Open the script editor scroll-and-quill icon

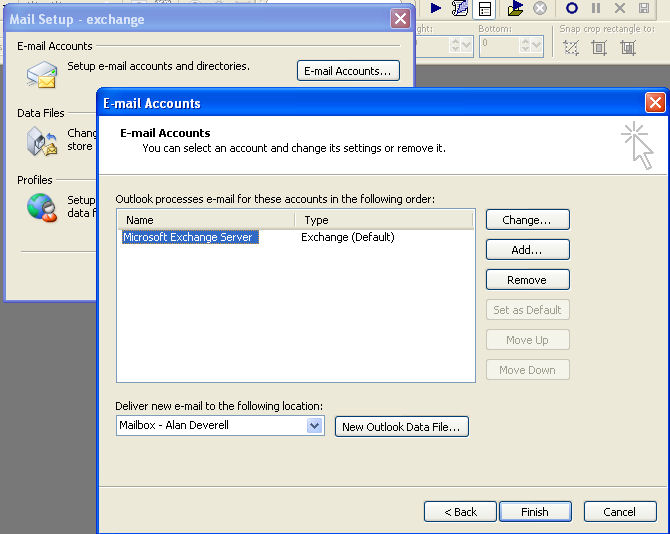[x=460, y=8]
